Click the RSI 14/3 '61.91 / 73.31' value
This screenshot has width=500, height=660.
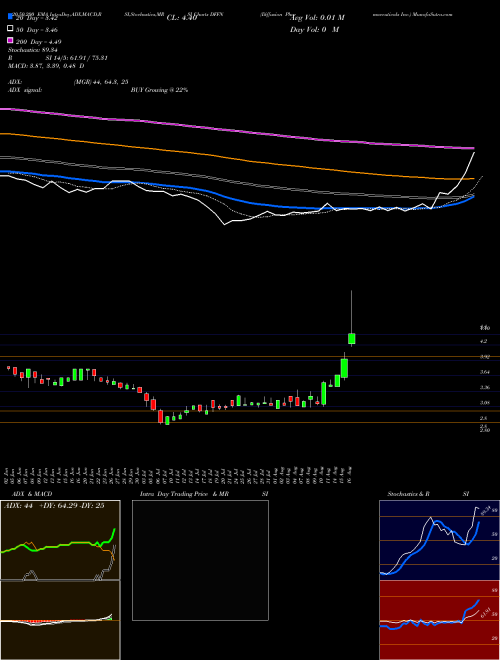tap(88, 58)
